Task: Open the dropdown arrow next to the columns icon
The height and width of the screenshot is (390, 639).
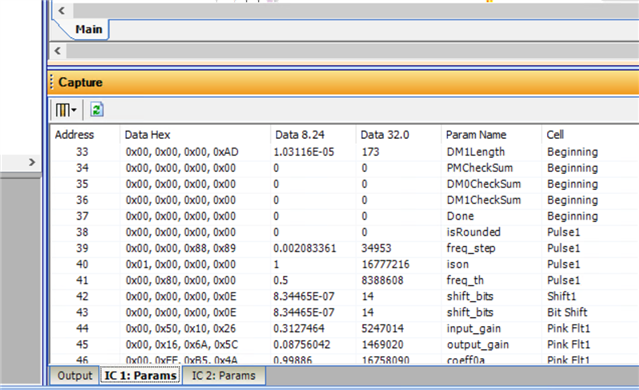Action: point(74,110)
